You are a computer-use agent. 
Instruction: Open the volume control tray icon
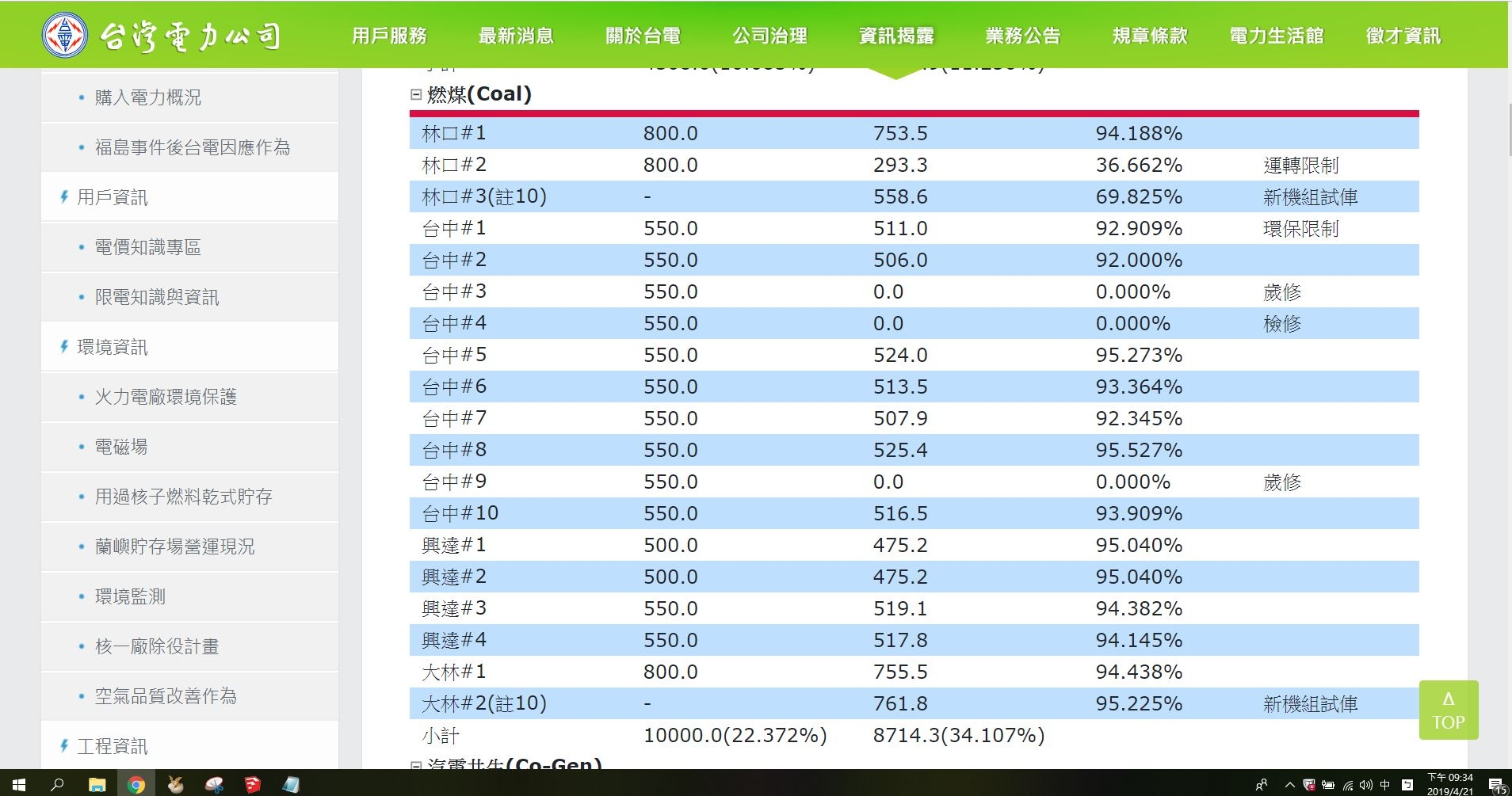coord(1365,785)
